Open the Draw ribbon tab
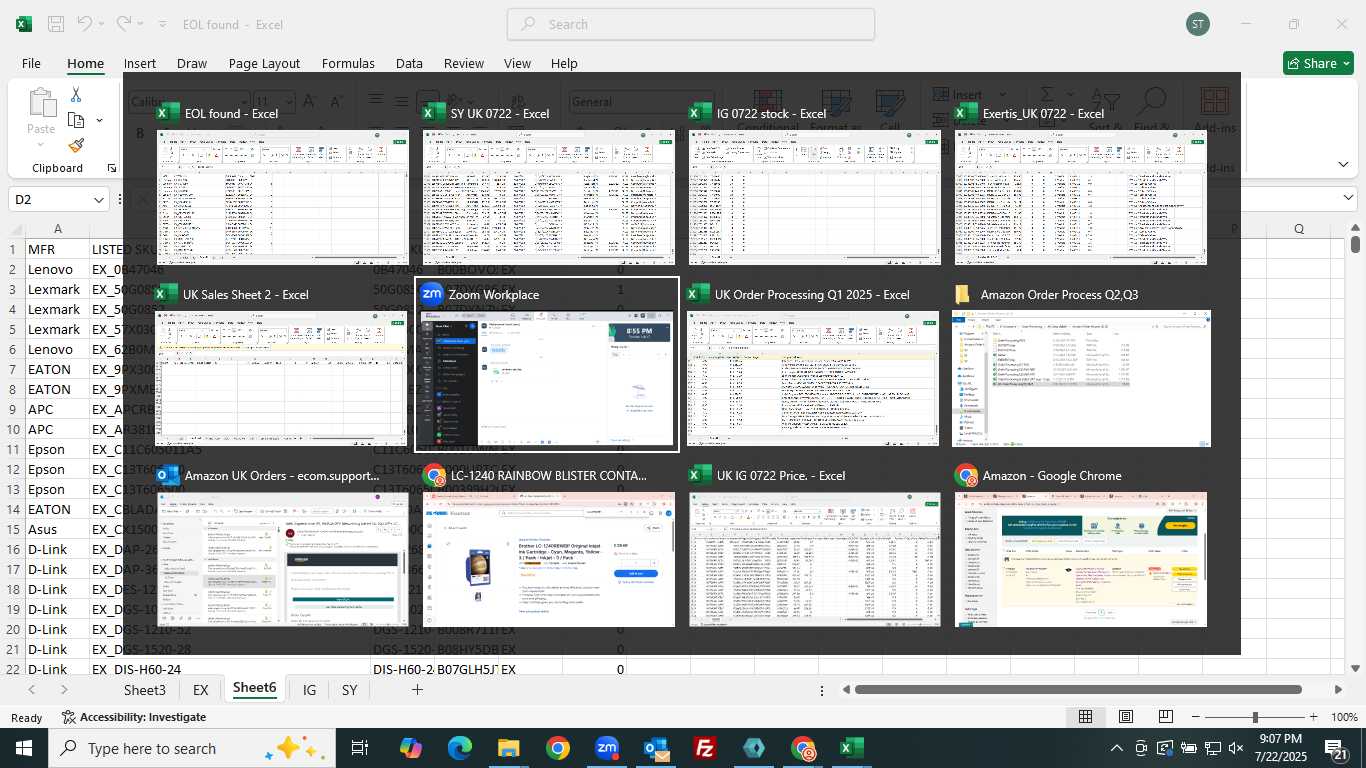1366x768 pixels. [x=192, y=63]
